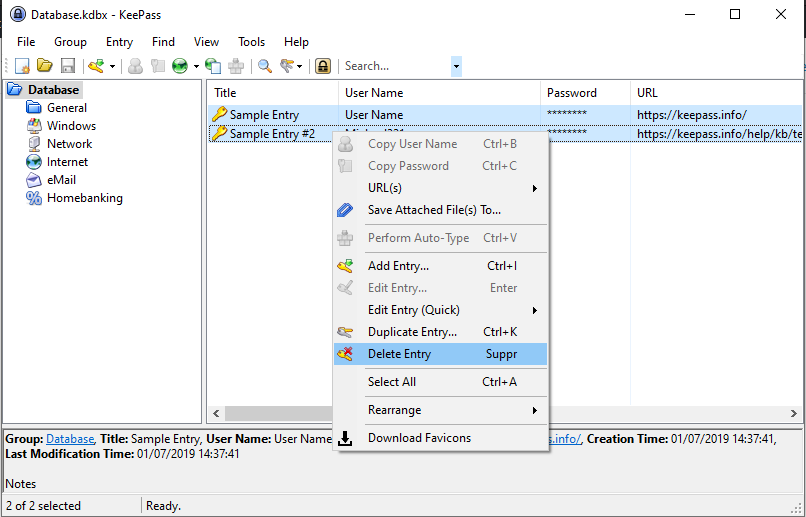Choose Perform Auto-Type in context menu
This screenshot has height=517, width=806.
click(441, 238)
